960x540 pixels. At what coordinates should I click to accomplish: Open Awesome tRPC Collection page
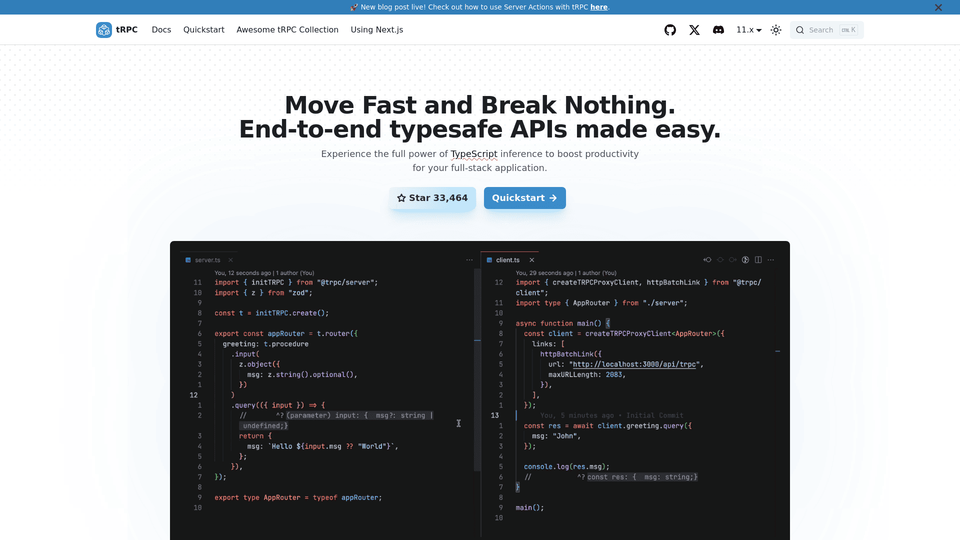pos(287,29)
